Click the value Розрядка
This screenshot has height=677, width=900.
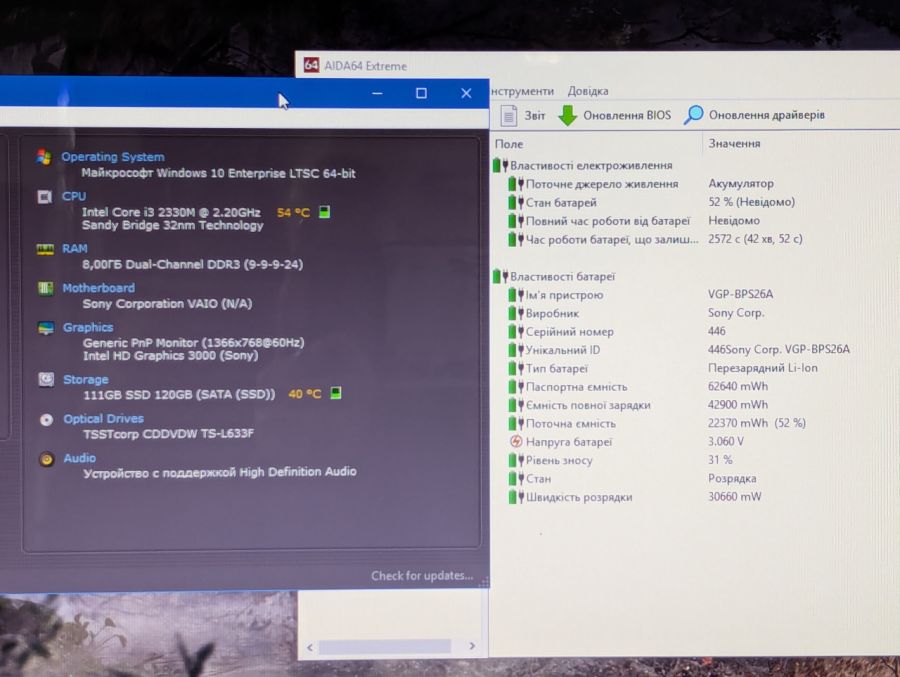[x=732, y=478]
